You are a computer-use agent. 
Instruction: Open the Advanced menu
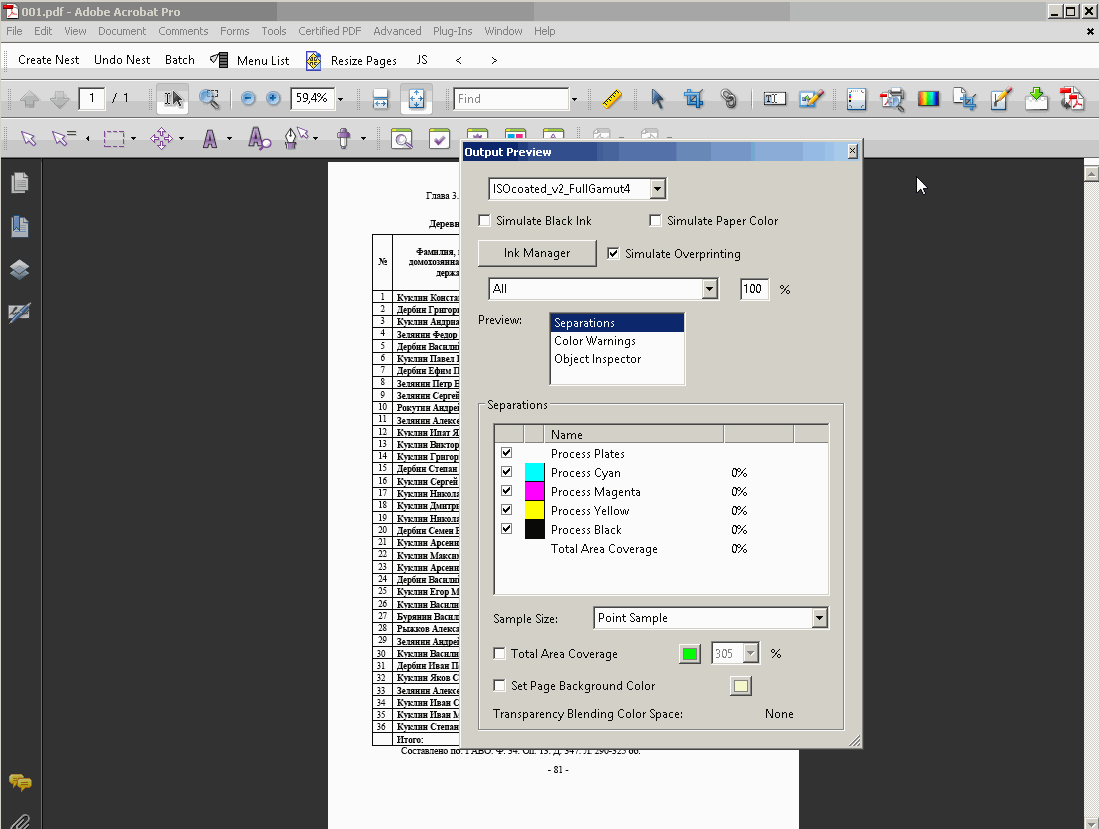pyautogui.click(x=397, y=31)
